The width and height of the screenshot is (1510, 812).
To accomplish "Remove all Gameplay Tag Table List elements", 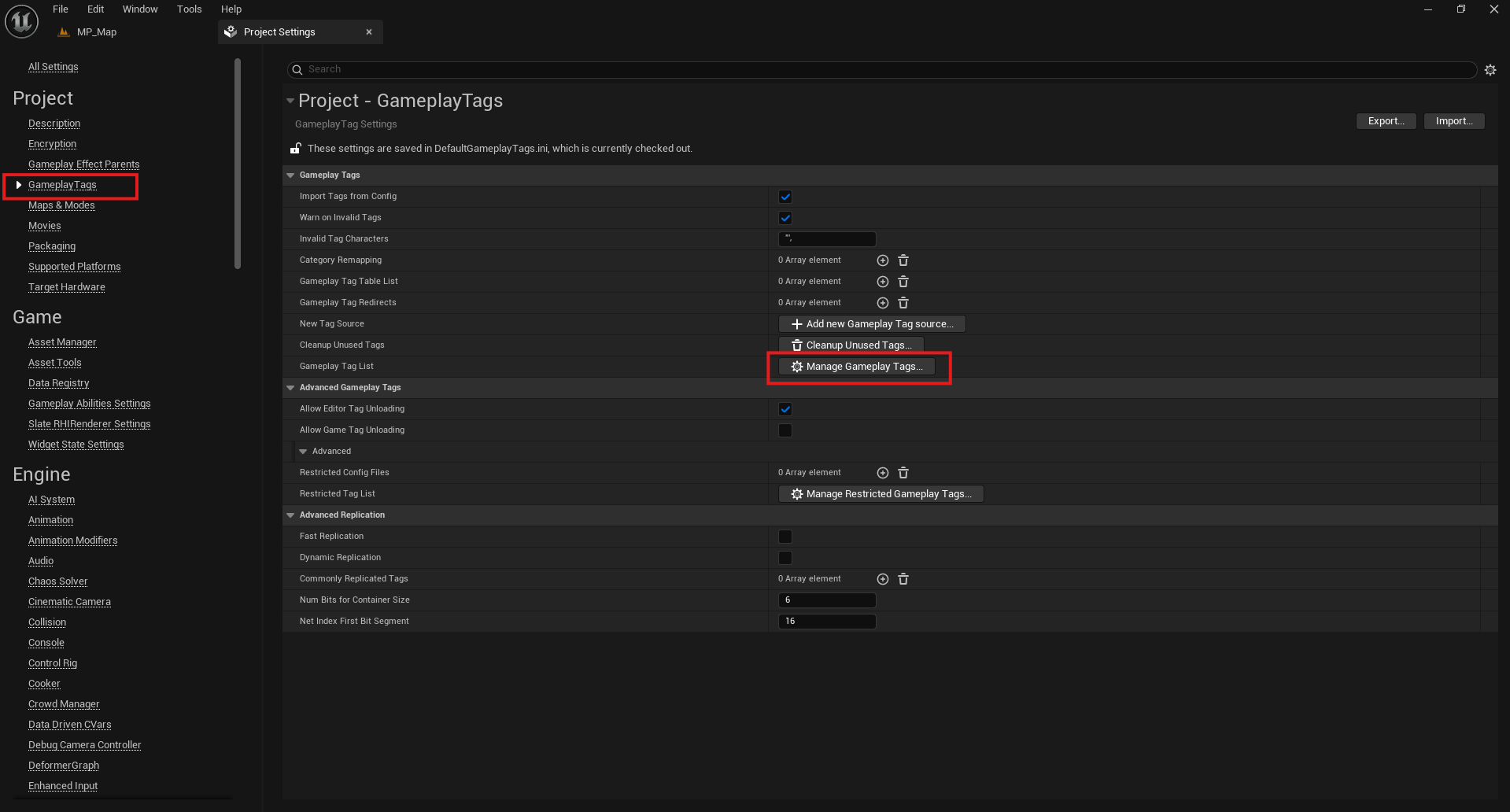I will (903, 282).
